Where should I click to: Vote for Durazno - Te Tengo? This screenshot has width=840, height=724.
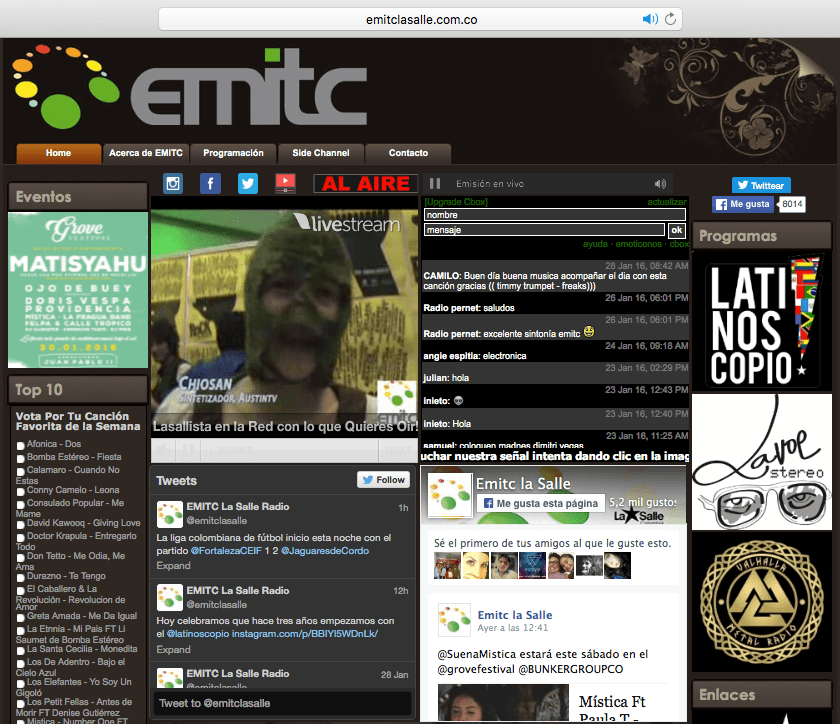[x=20, y=578]
